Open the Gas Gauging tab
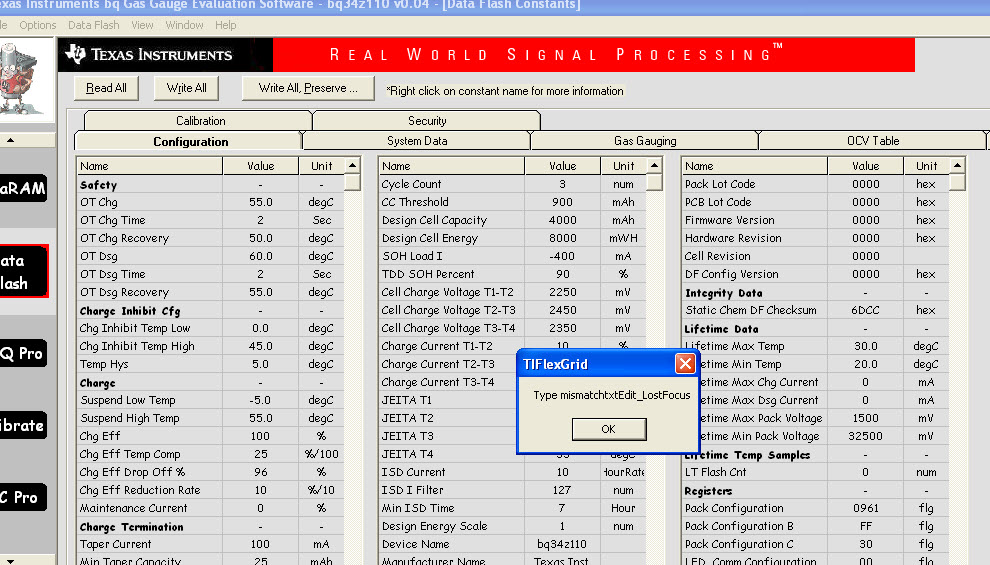Image resolution: width=990 pixels, height=565 pixels. pos(645,141)
